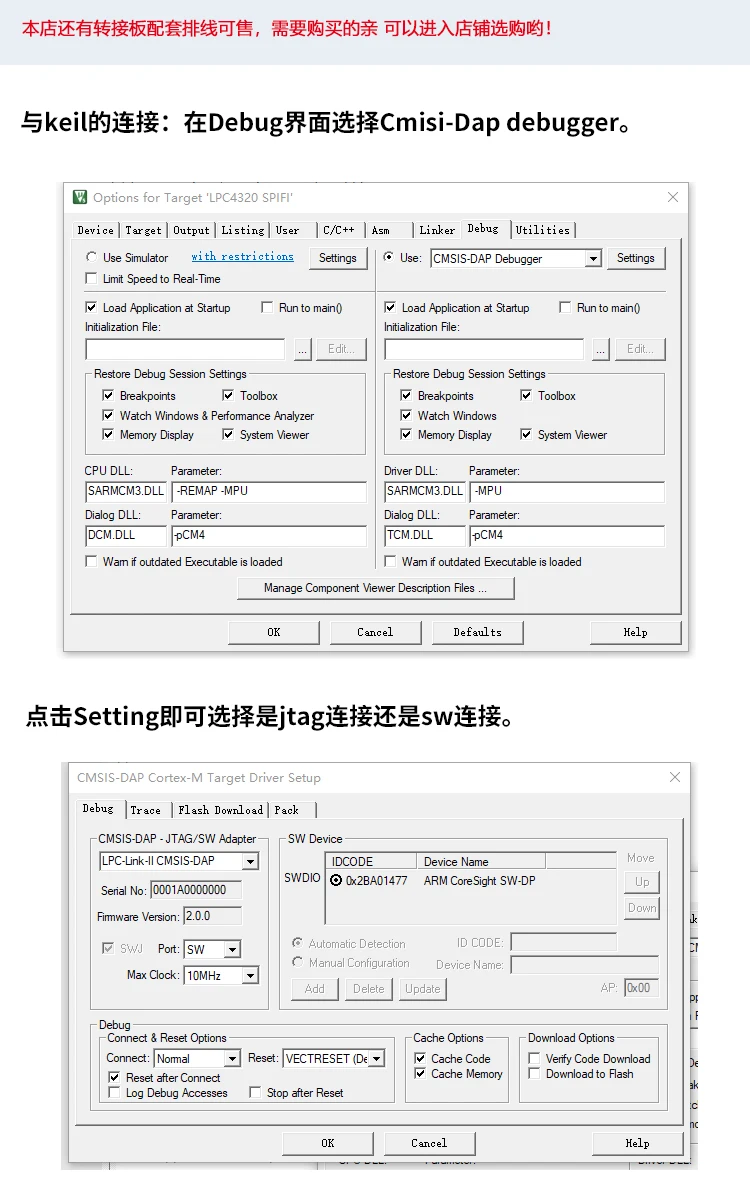Click Cancel in Options dialog
The image size is (750, 1191).
point(375,632)
